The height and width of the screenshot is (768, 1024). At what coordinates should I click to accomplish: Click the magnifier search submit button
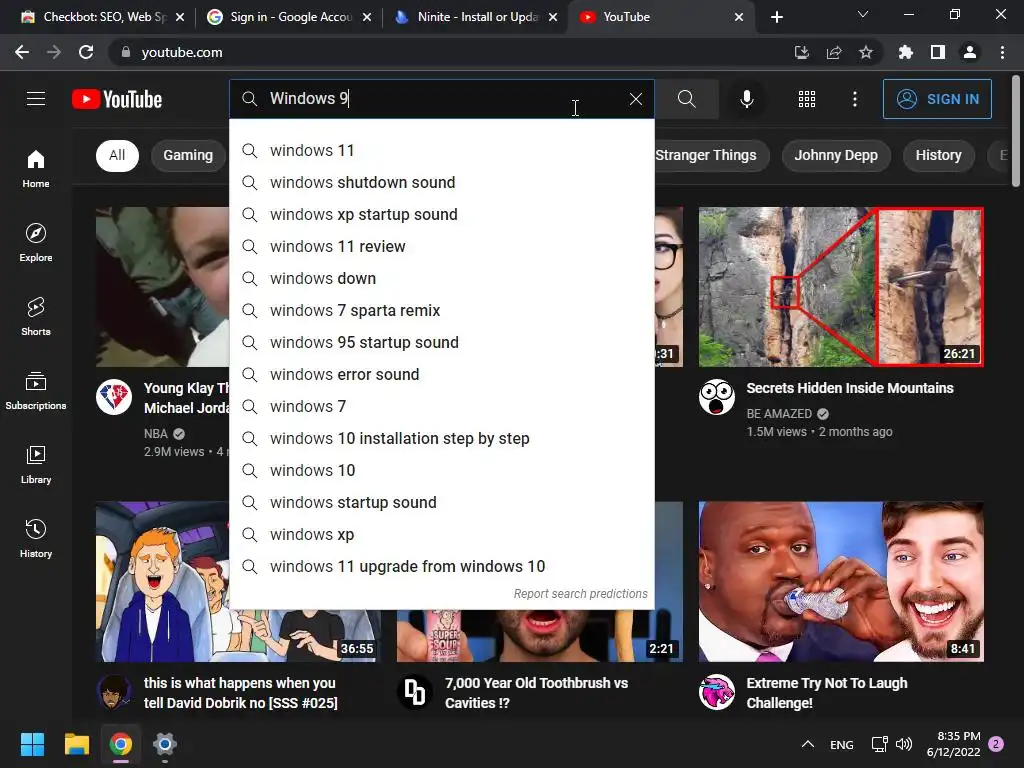(x=686, y=99)
